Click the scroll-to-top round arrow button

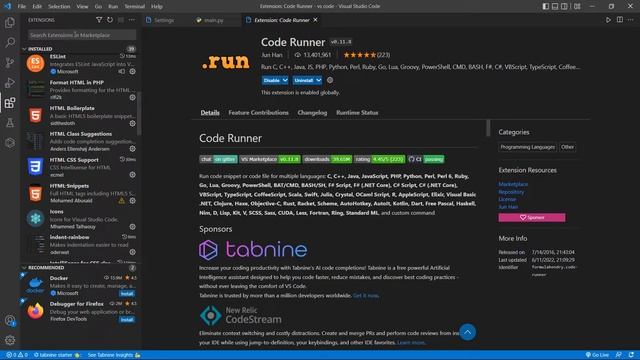click(x=467, y=332)
